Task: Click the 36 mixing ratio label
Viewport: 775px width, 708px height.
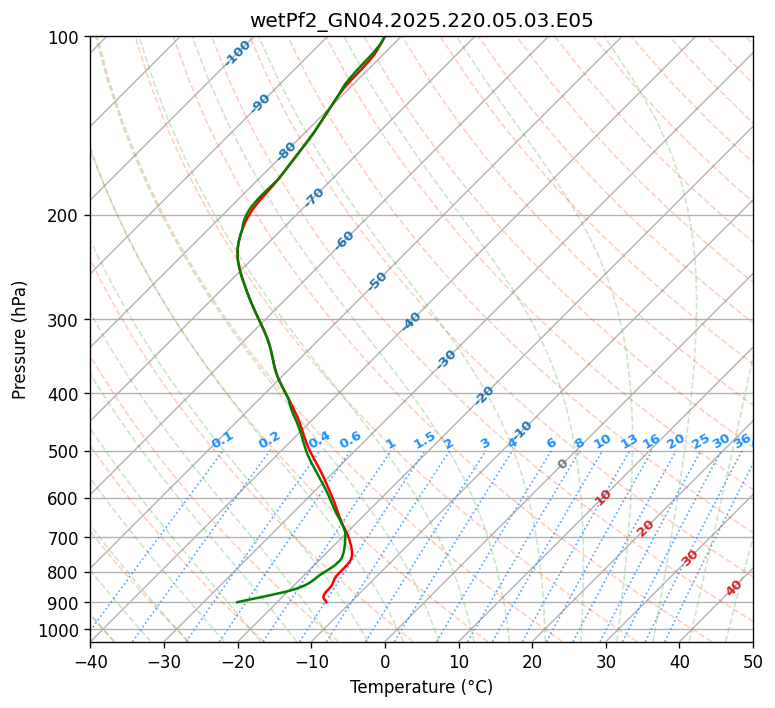Action: pos(742,441)
